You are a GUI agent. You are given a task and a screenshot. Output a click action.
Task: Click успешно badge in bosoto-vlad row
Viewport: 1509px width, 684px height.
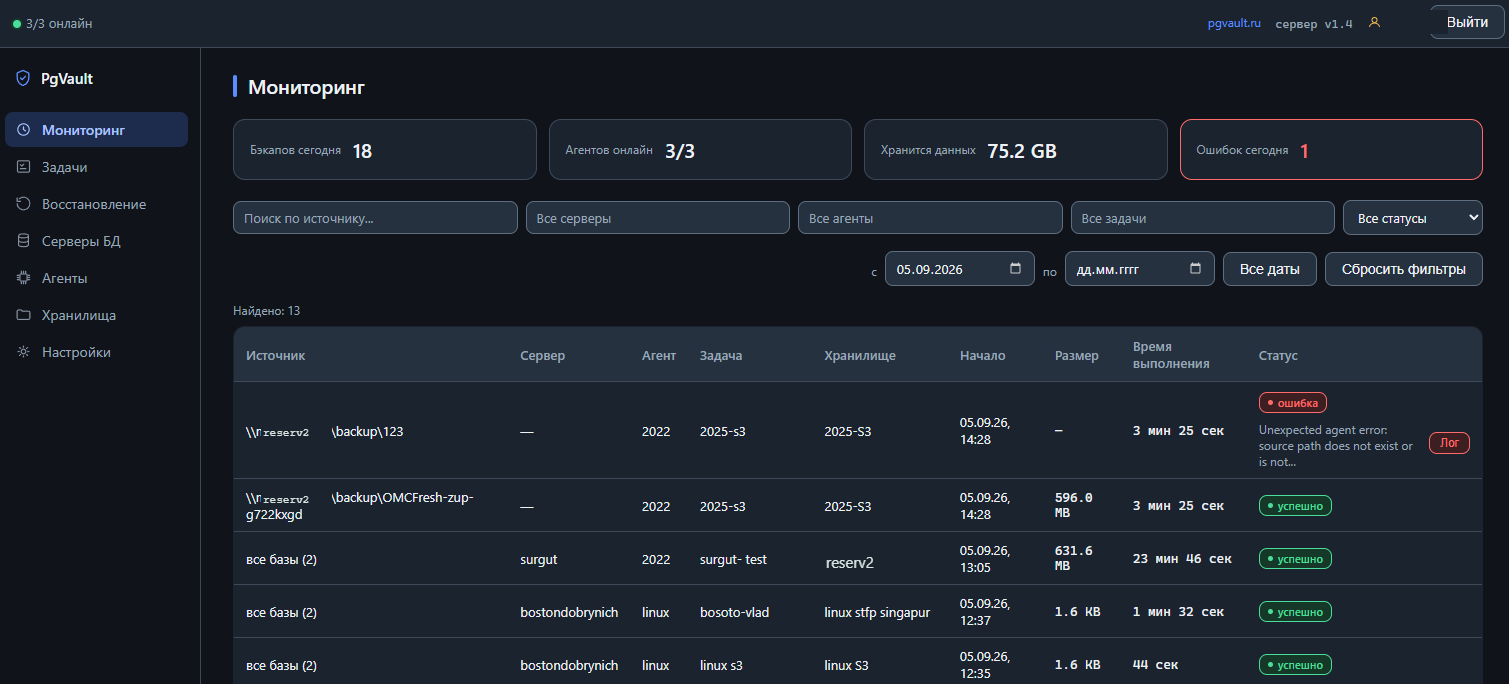coord(1295,611)
